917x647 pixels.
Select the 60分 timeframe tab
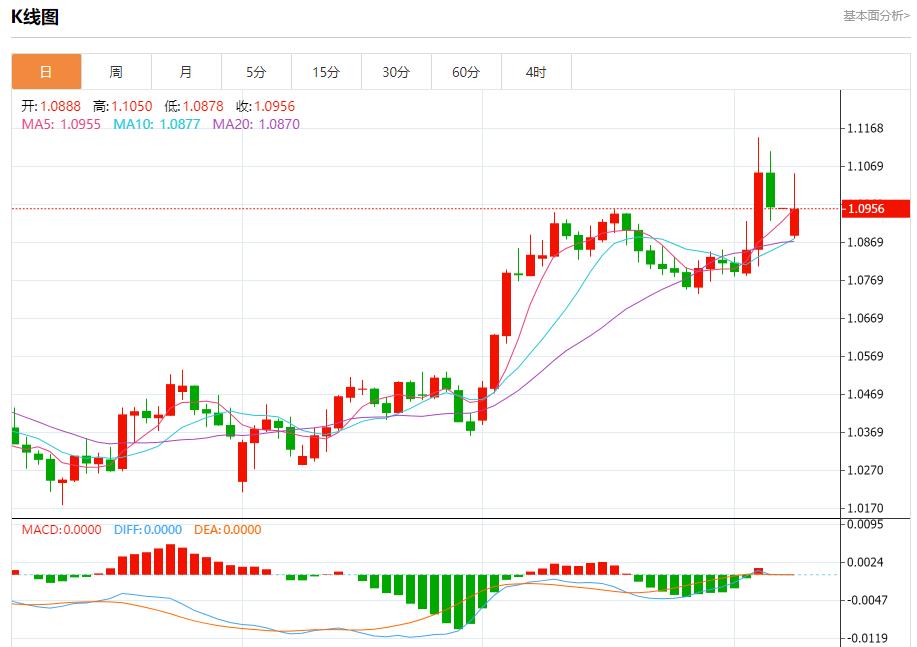point(466,72)
